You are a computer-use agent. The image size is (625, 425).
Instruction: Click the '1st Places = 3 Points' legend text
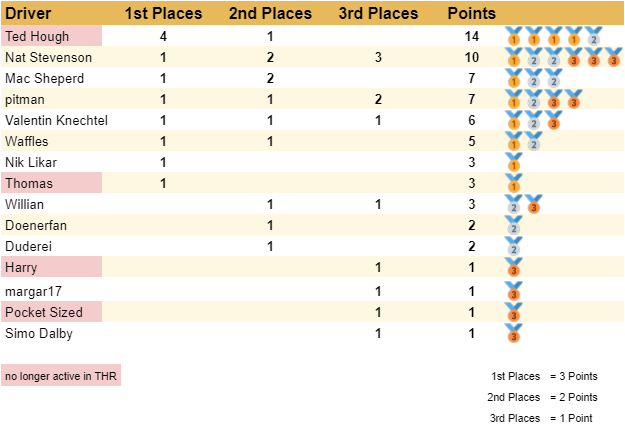point(544,376)
